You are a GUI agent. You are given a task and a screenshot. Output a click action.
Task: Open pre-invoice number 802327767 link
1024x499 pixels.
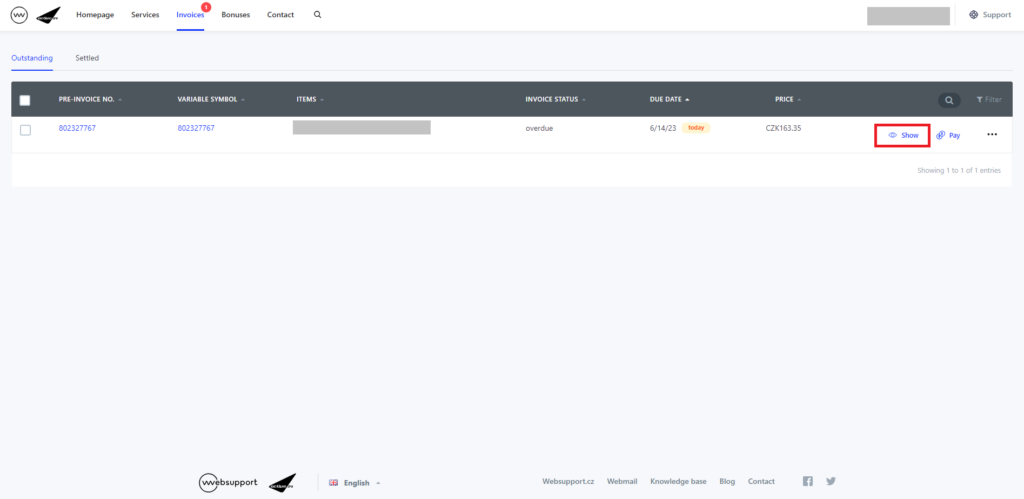click(77, 128)
